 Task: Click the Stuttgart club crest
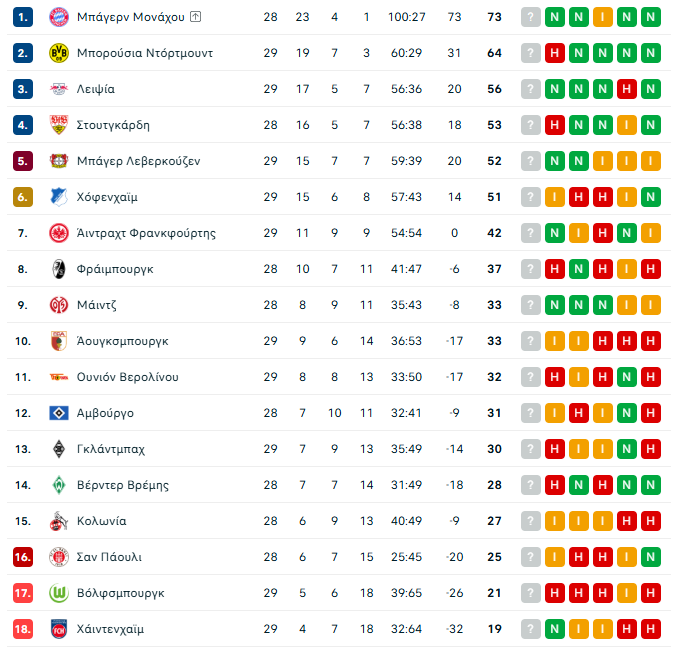(58, 125)
